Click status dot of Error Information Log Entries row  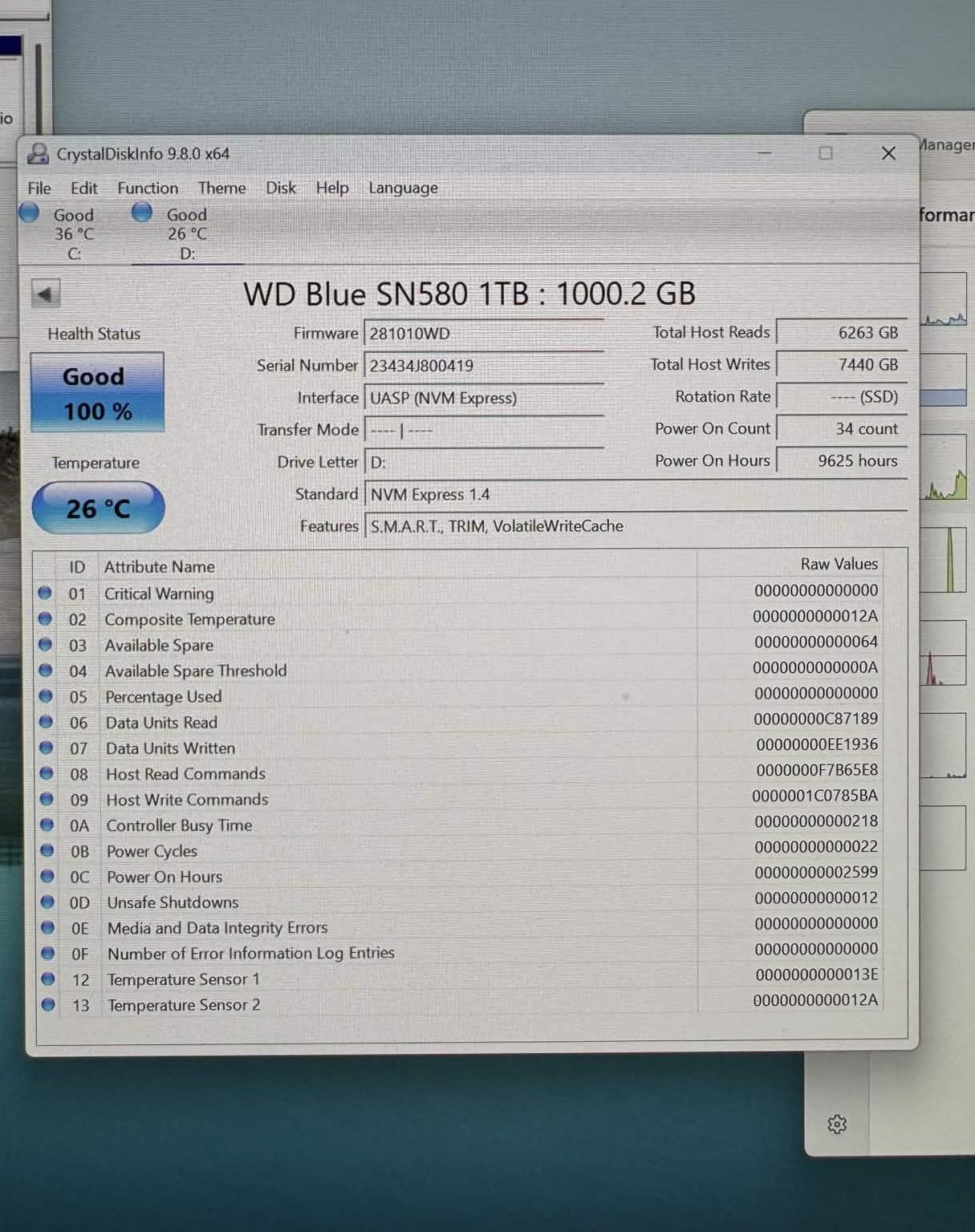[48, 953]
